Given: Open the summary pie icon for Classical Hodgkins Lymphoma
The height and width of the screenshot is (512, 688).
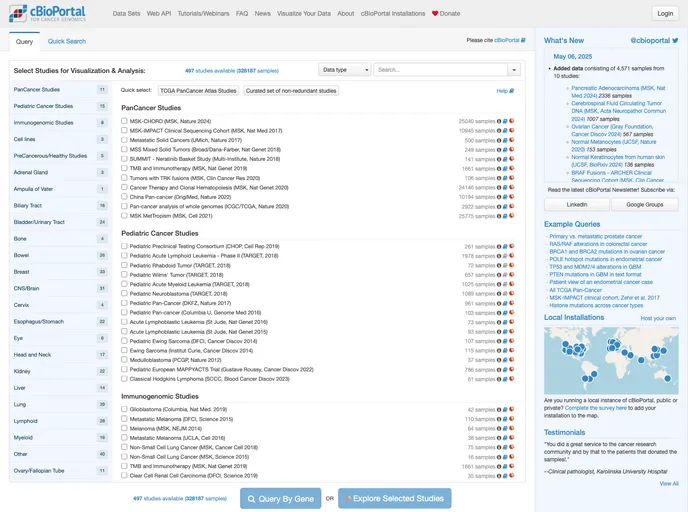Looking at the screenshot, I should coord(512,379).
